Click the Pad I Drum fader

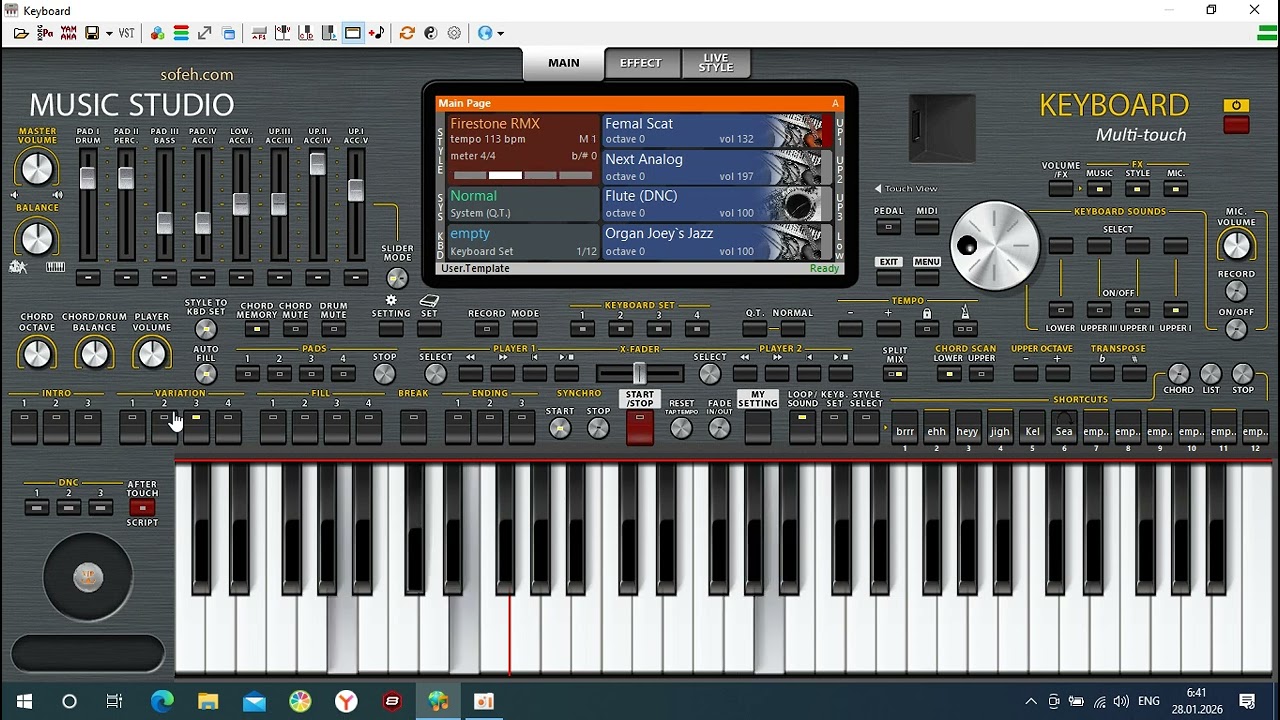pyautogui.click(x=88, y=178)
